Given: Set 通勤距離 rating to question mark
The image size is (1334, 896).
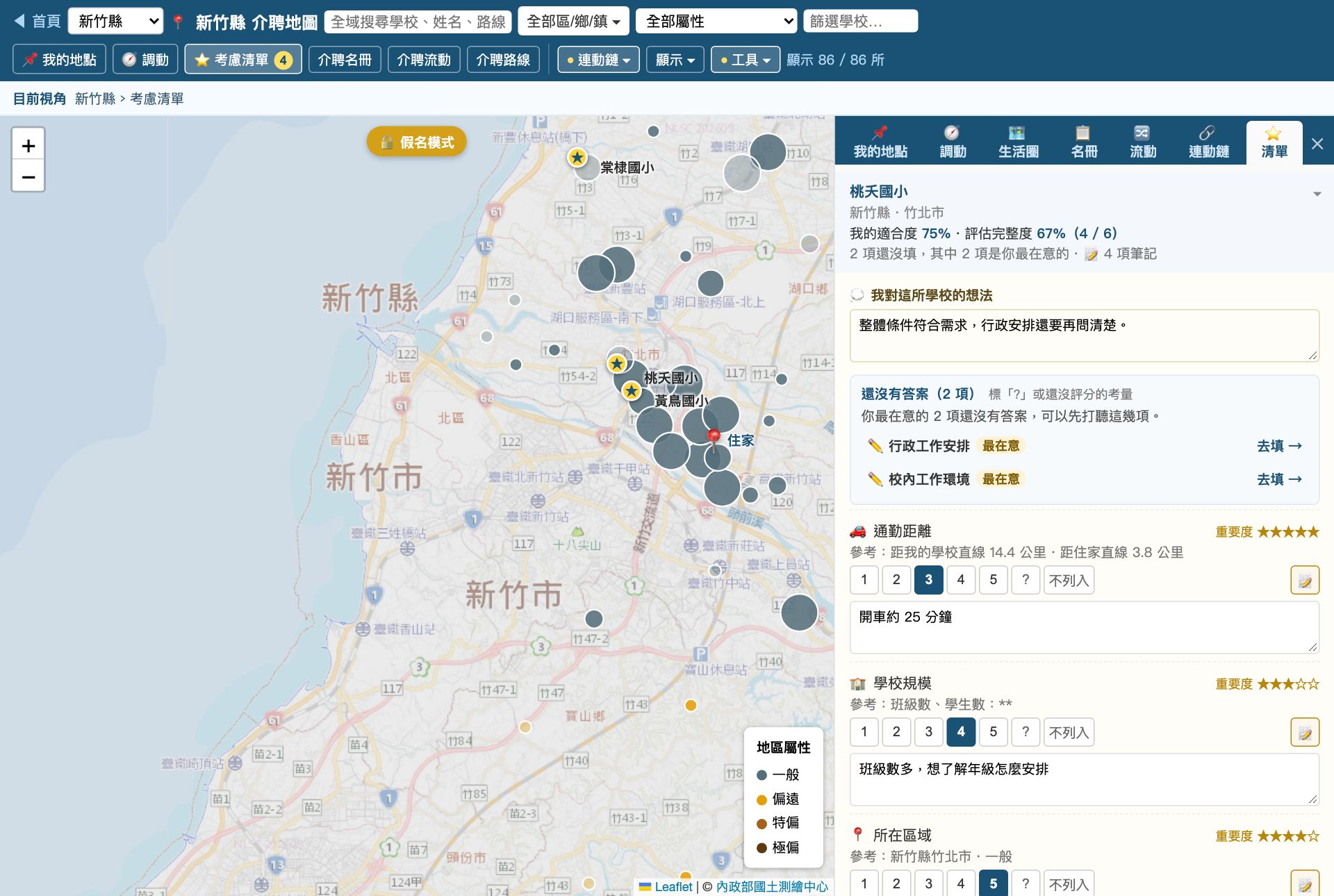Looking at the screenshot, I should tap(1026, 580).
